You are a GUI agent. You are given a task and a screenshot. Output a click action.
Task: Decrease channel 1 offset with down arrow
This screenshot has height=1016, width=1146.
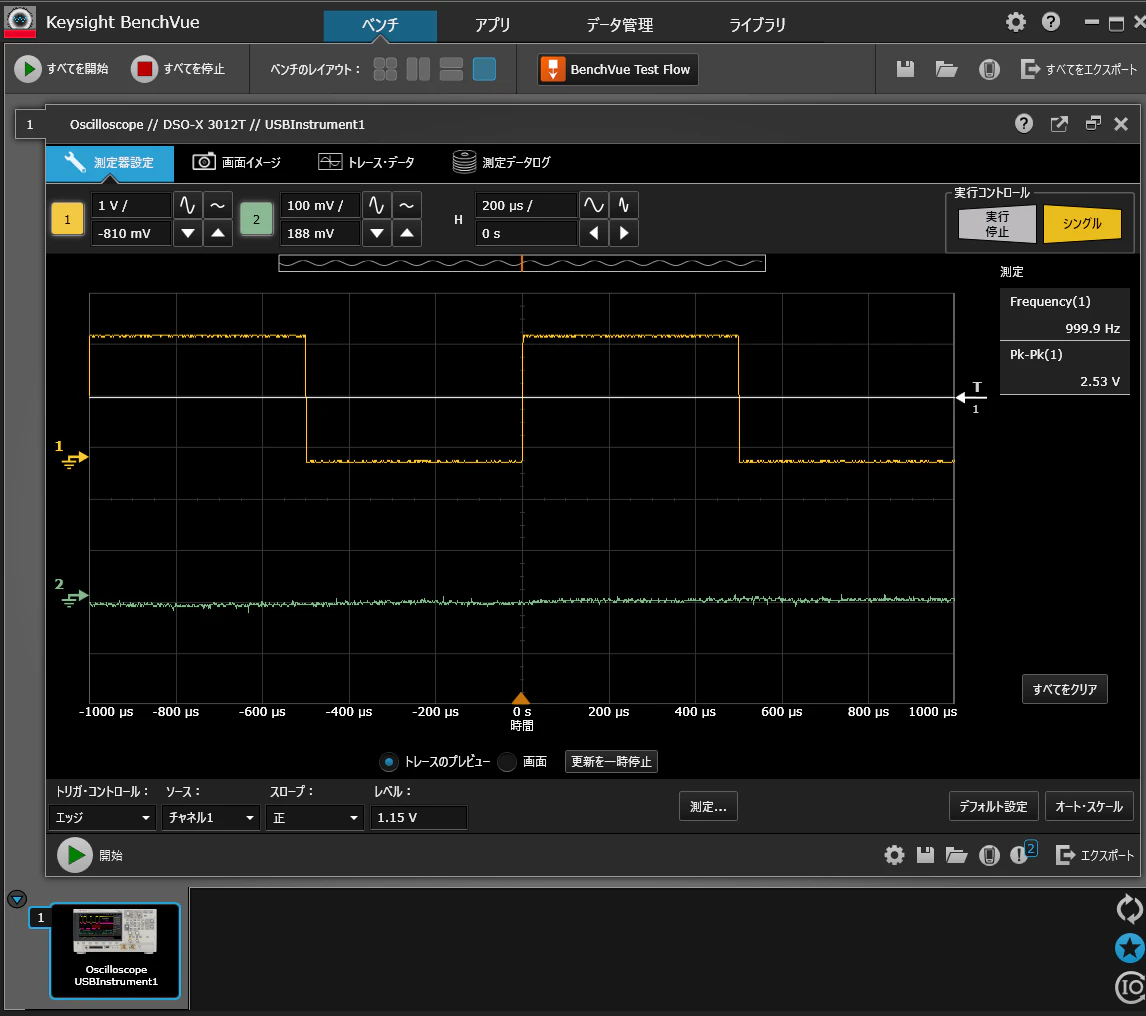tap(188, 233)
